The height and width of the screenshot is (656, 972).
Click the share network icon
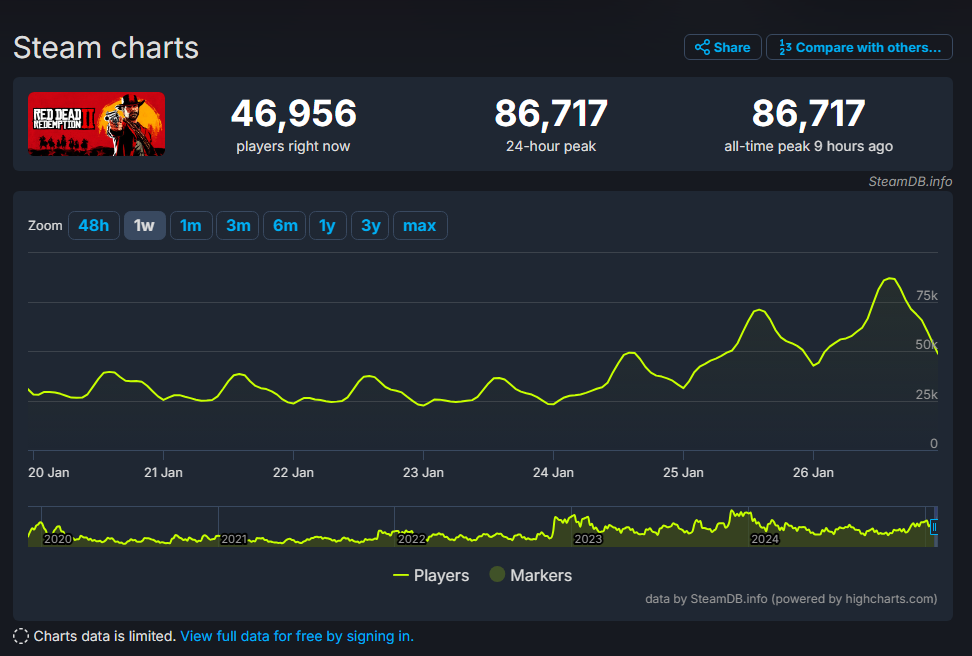[x=702, y=47]
